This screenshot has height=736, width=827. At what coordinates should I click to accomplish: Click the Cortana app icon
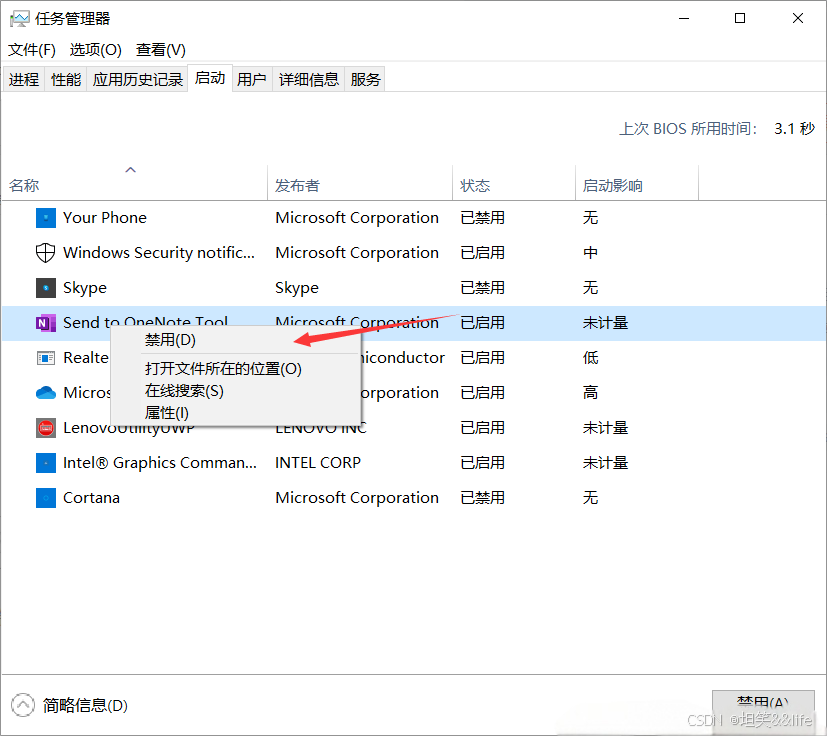pyautogui.click(x=46, y=498)
